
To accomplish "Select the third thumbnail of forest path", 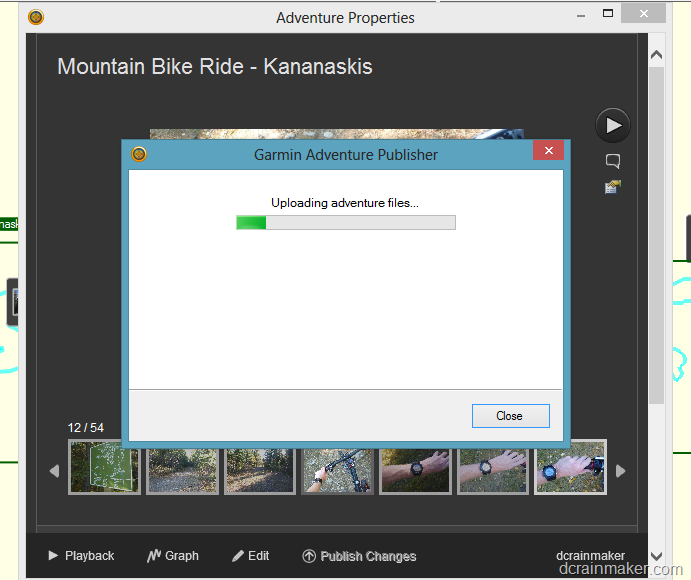I will tap(260, 470).
